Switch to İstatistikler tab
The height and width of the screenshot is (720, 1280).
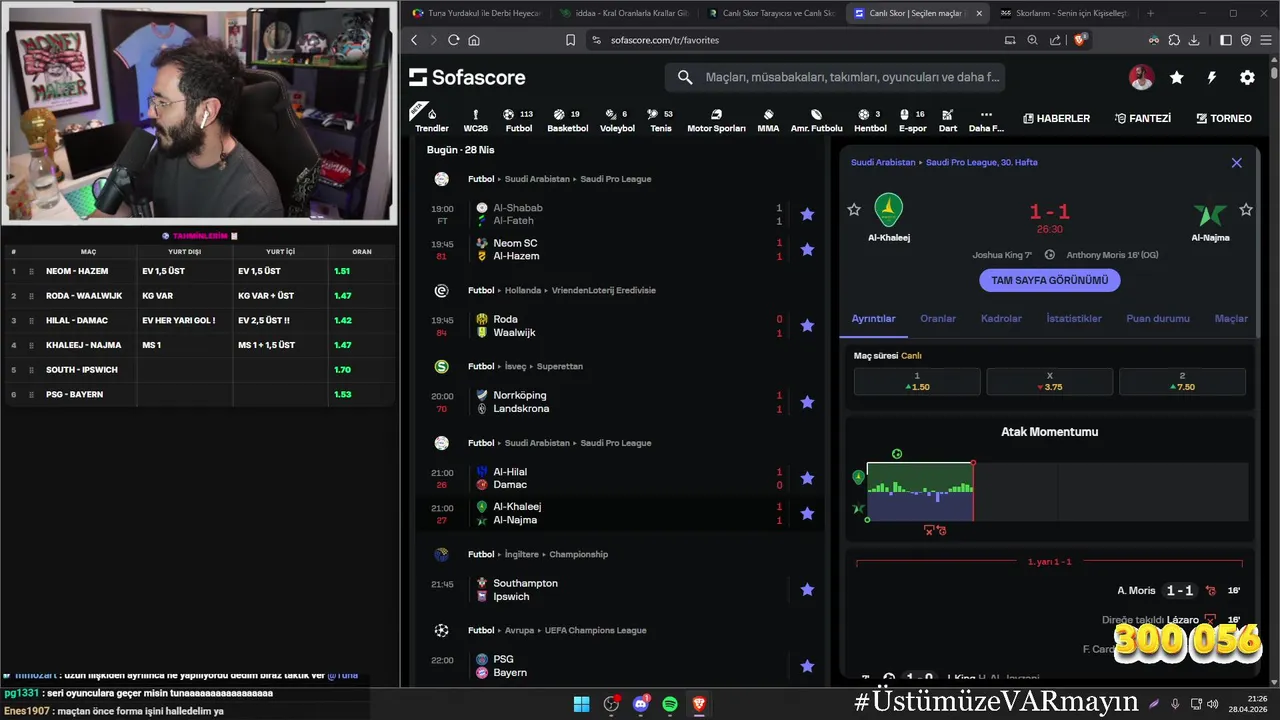(1074, 318)
